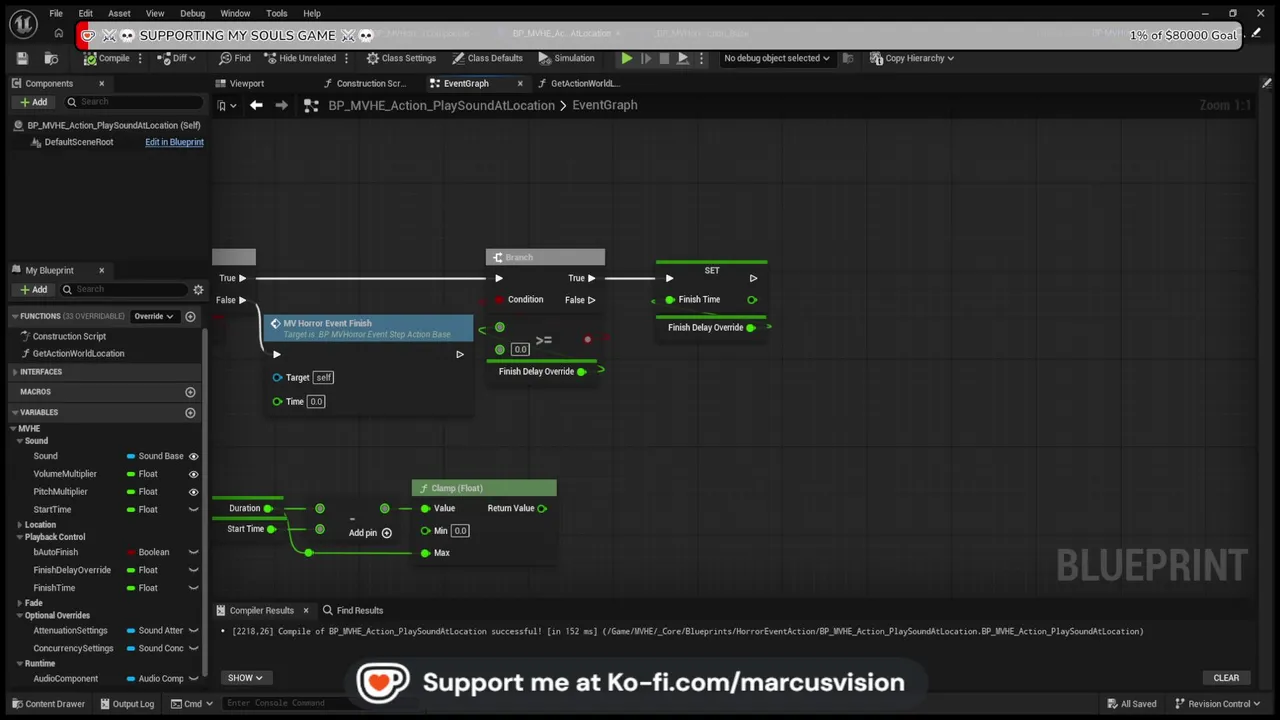
Task: Click the Find toolbar button
Action: point(235,58)
